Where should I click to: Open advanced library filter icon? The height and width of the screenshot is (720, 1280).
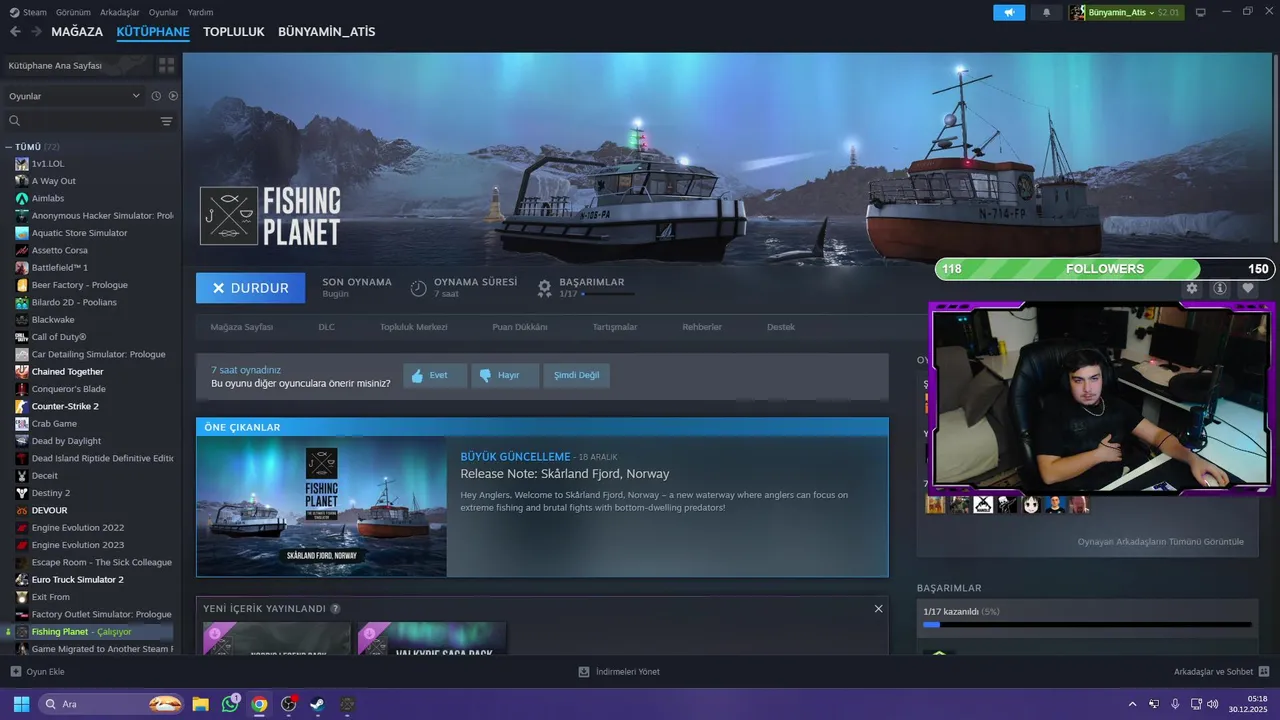(166, 121)
